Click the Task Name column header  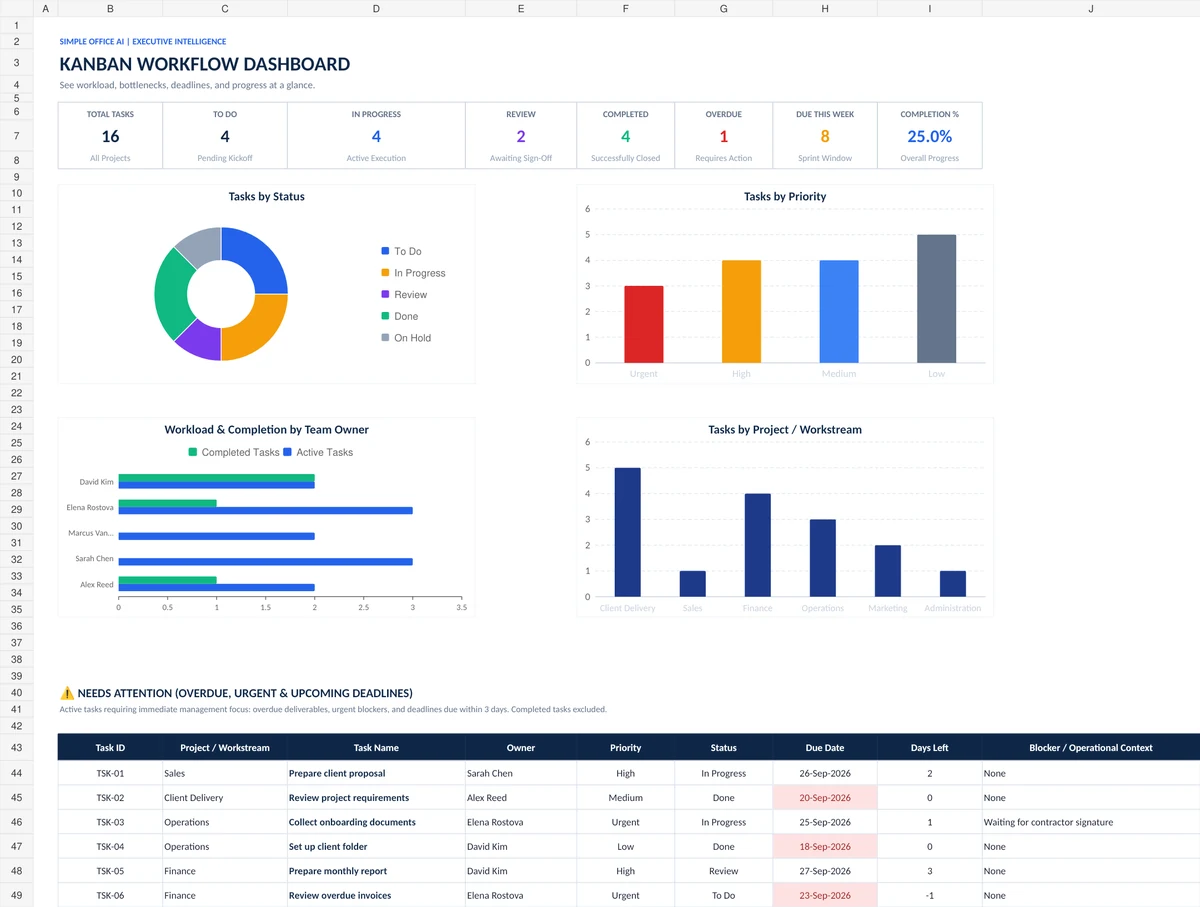click(376, 748)
